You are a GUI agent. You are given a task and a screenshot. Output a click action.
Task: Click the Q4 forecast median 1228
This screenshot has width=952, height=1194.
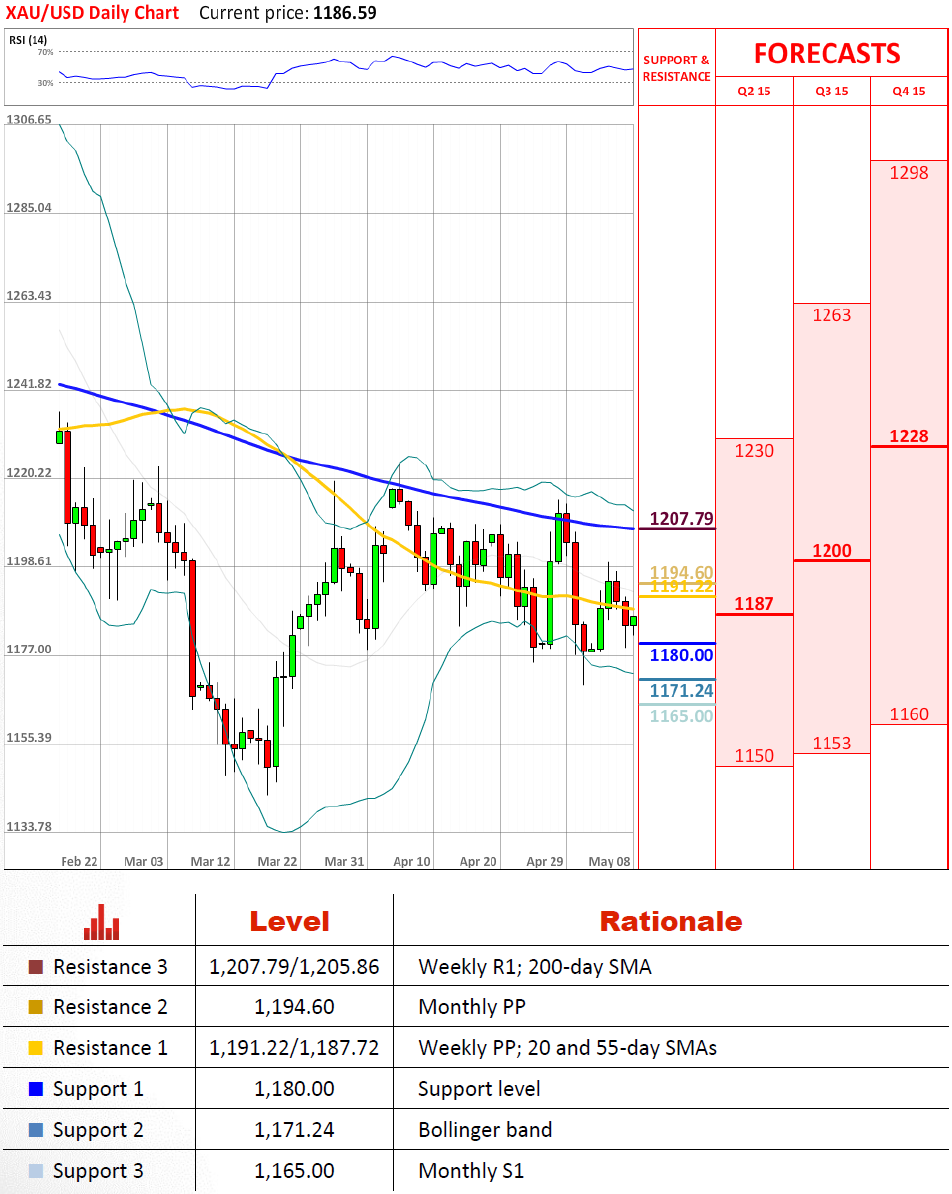point(909,436)
